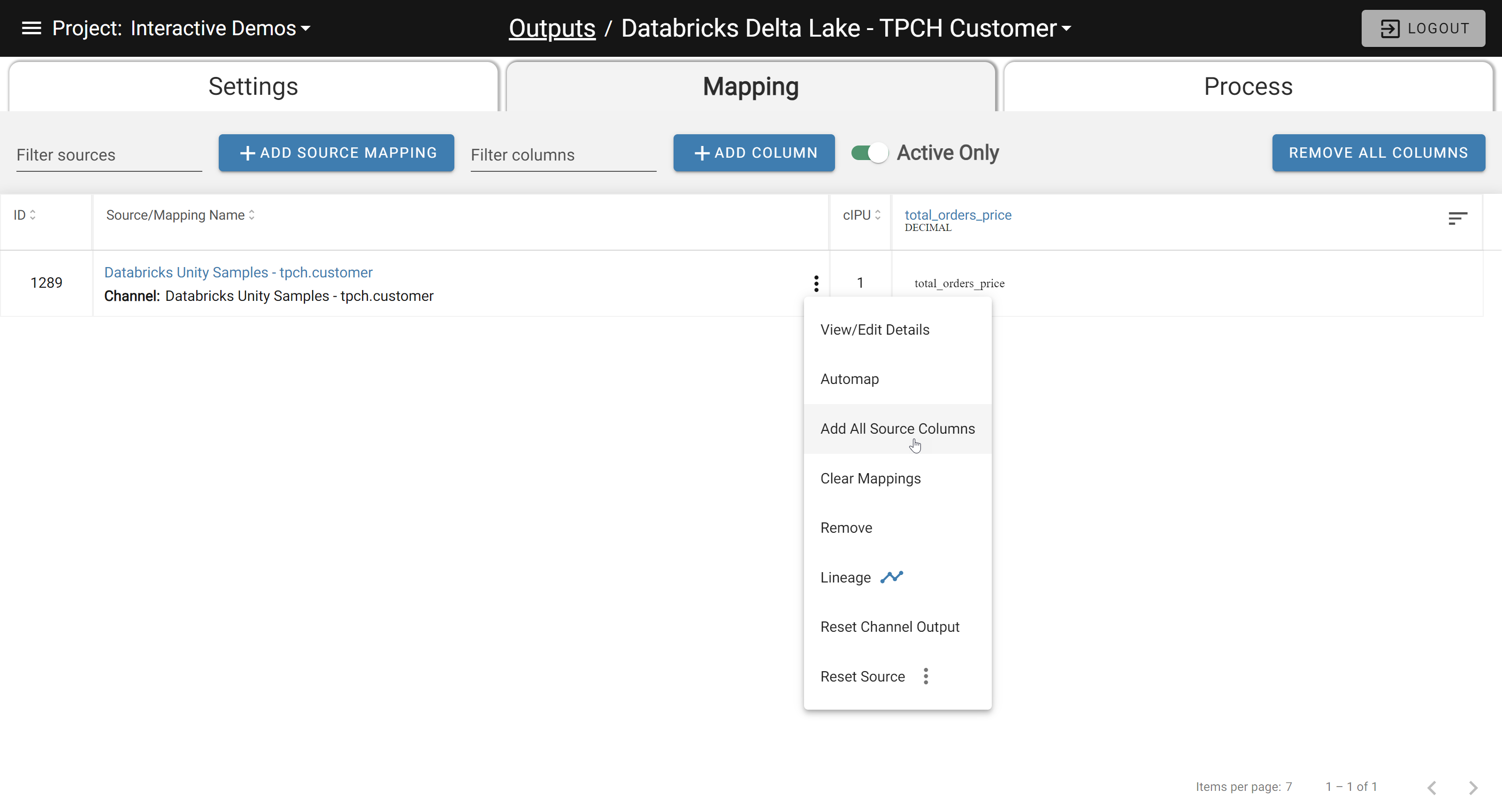Click the Add Source Mapping button

pos(337,153)
